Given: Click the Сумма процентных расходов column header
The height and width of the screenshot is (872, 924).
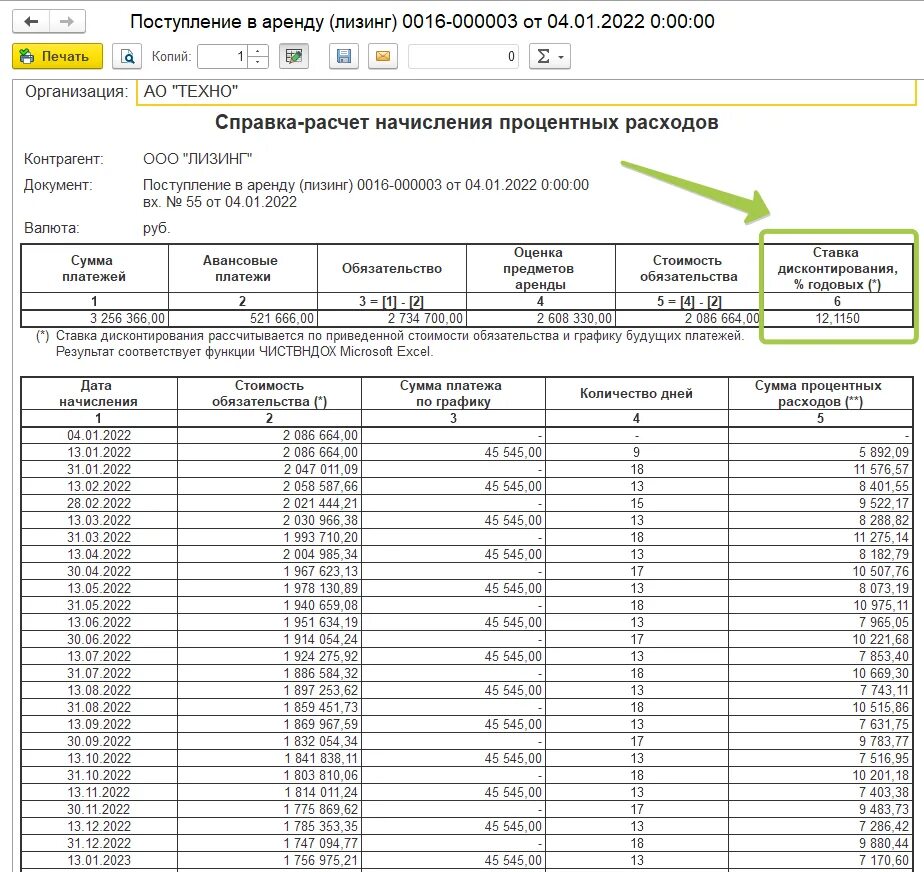Looking at the screenshot, I should [x=820, y=394].
